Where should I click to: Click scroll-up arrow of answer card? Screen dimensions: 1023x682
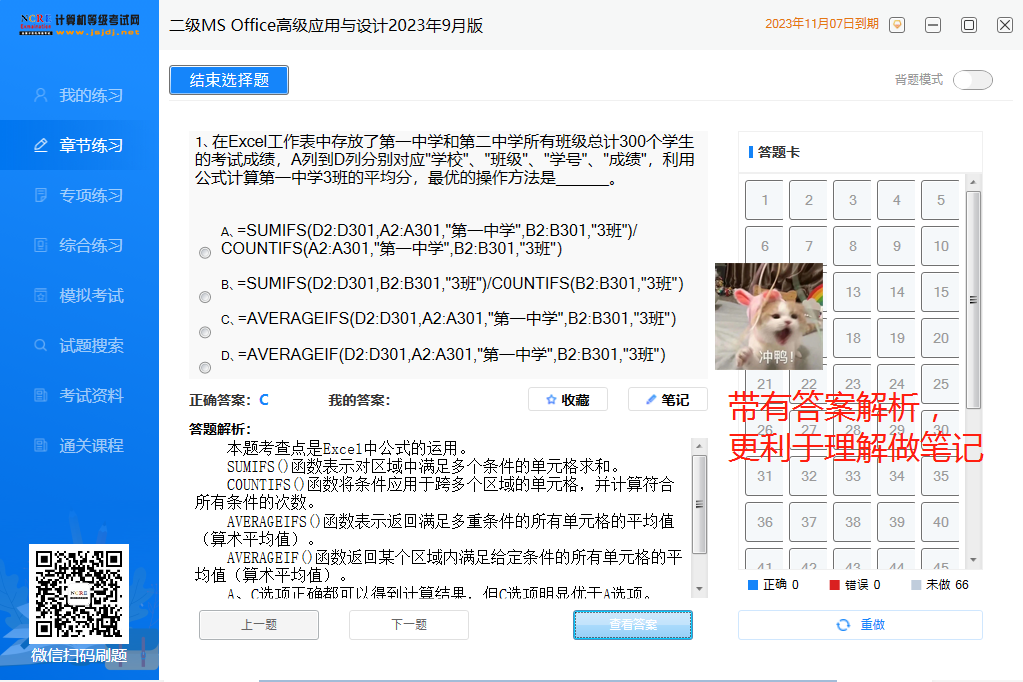click(973, 182)
